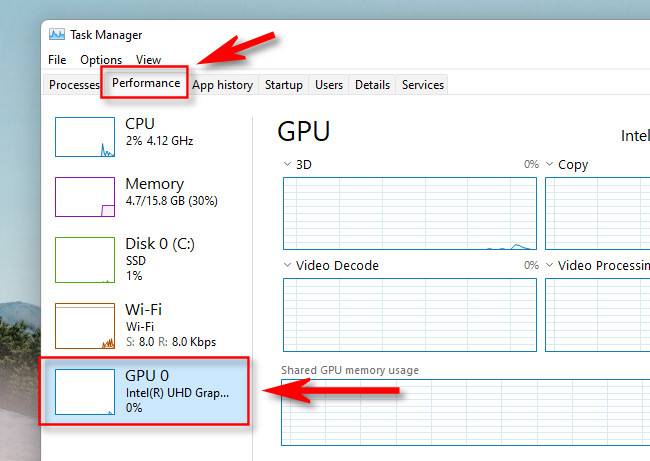Switch to the App history tab

222,85
